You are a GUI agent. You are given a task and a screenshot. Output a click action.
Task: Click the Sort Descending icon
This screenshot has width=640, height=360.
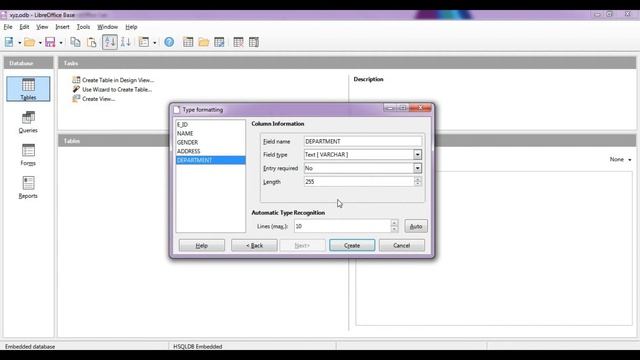coord(126,42)
